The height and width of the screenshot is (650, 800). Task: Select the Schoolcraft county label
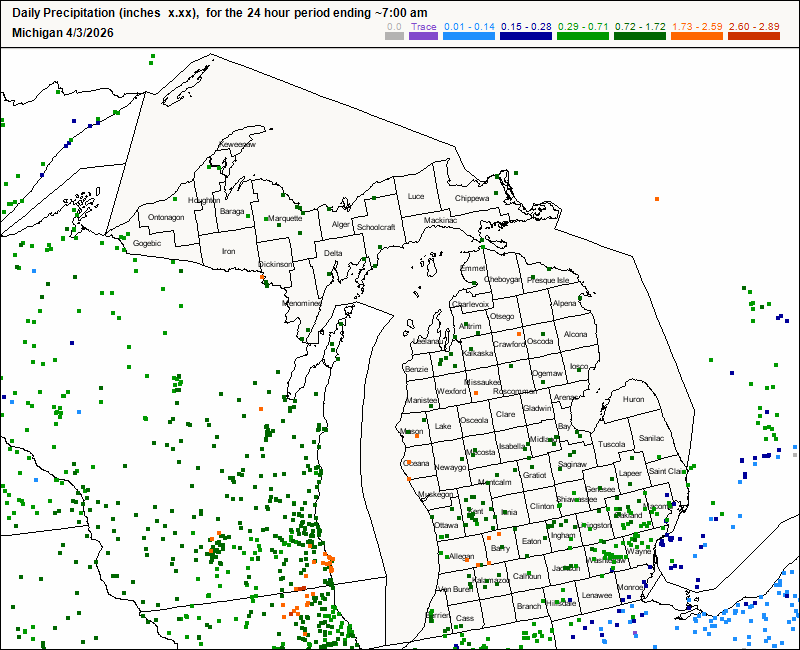pyautogui.click(x=377, y=227)
